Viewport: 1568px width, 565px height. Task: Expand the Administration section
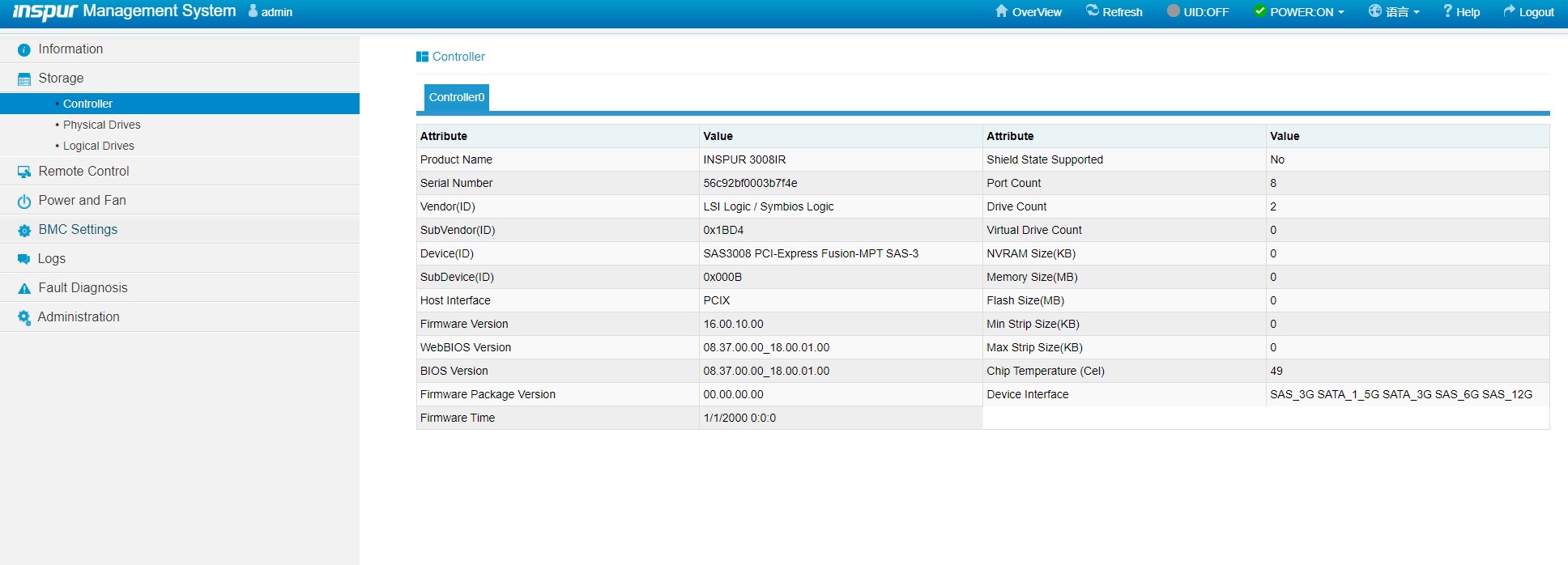[180, 317]
